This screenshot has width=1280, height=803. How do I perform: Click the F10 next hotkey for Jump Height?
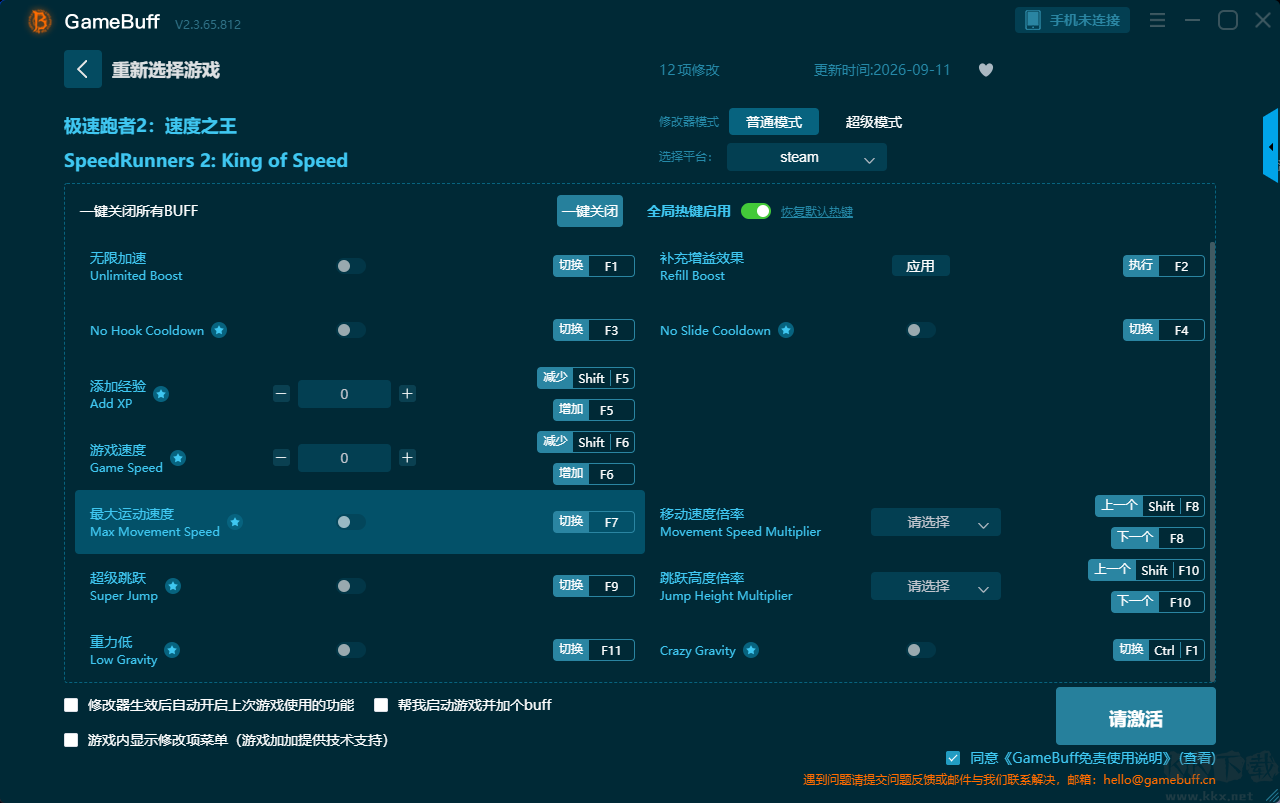click(x=1158, y=602)
